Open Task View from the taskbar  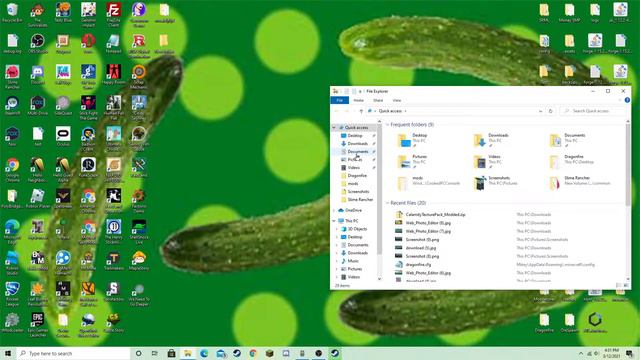[155, 353]
